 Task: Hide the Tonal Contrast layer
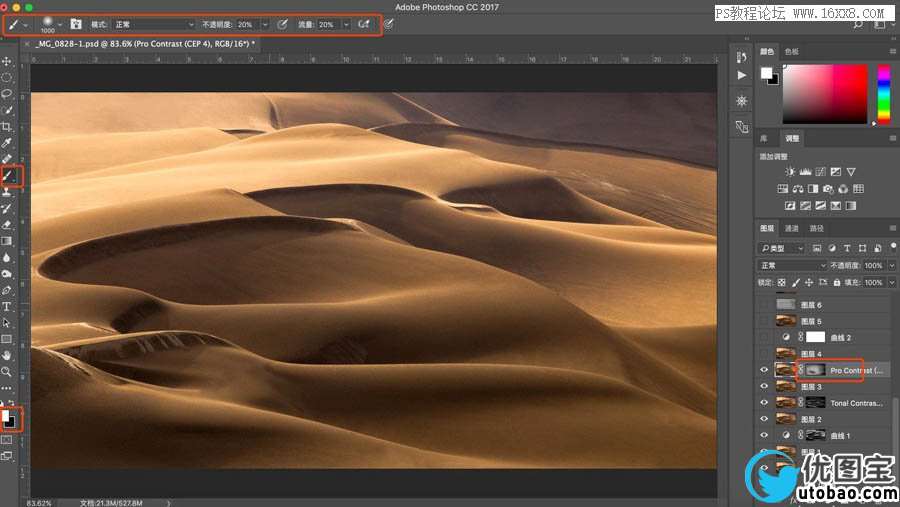point(764,402)
